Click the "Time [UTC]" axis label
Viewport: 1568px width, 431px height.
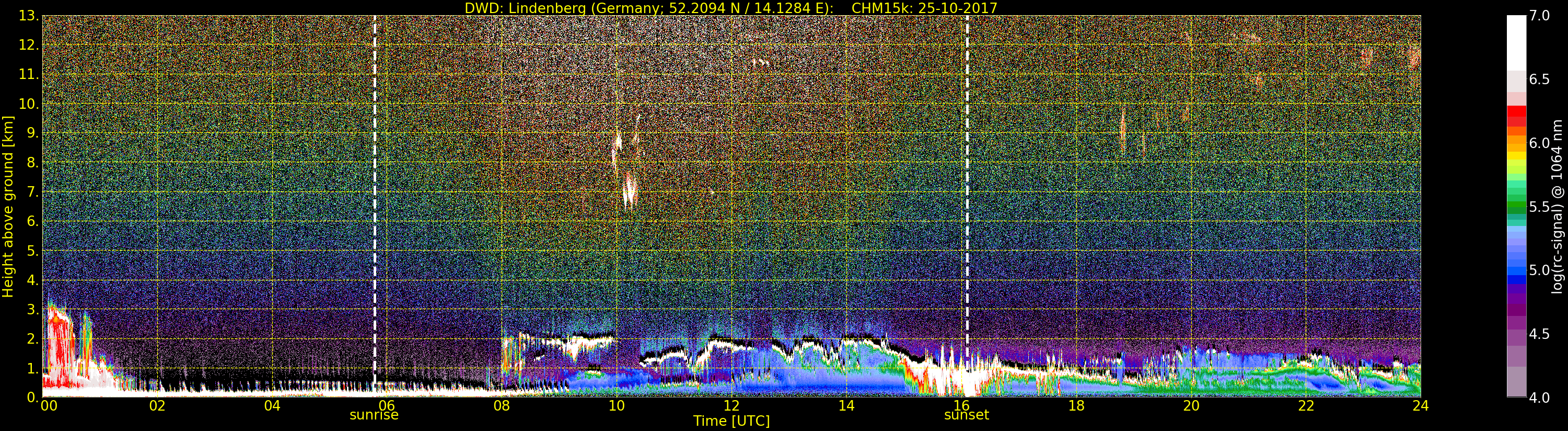click(x=731, y=421)
